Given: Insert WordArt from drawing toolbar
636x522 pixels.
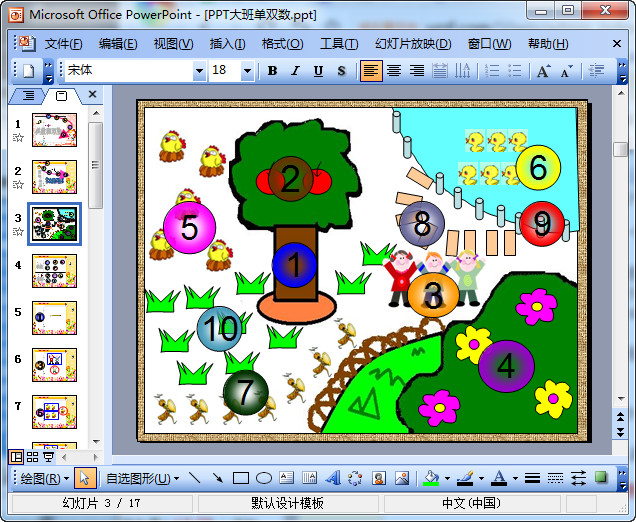Looking at the screenshot, I should pos(332,478).
